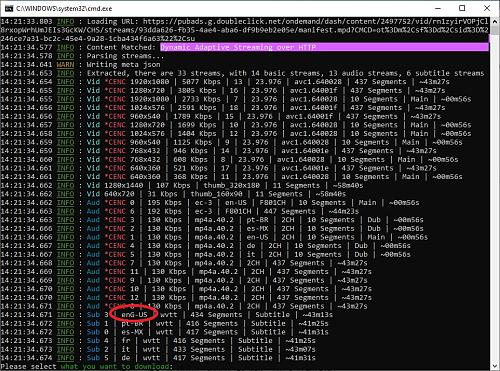This screenshot has width=500, height=371.
Task: Maximize the command prompt window
Action: tap(462, 8)
